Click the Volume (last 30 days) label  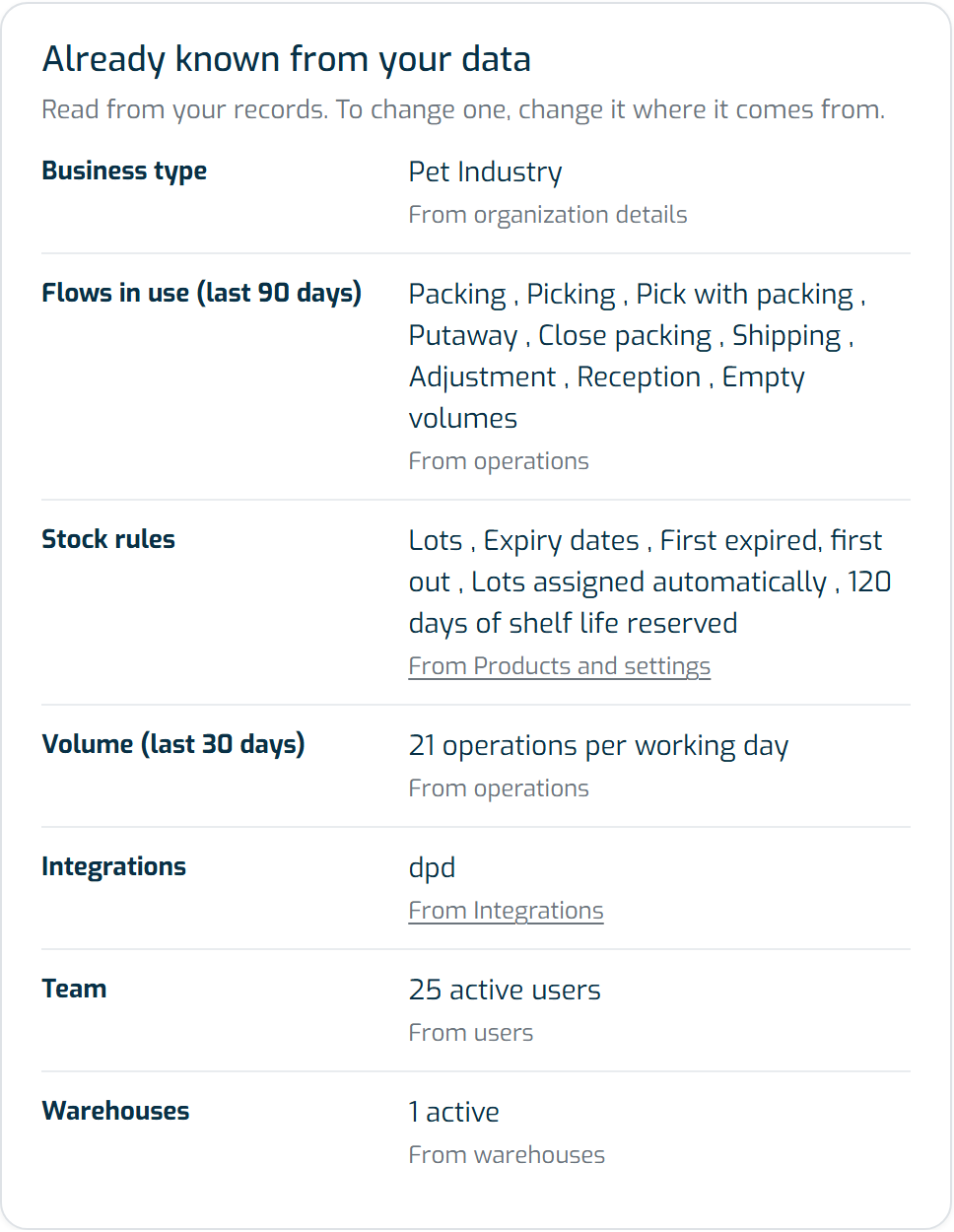pyautogui.click(x=173, y=745)
